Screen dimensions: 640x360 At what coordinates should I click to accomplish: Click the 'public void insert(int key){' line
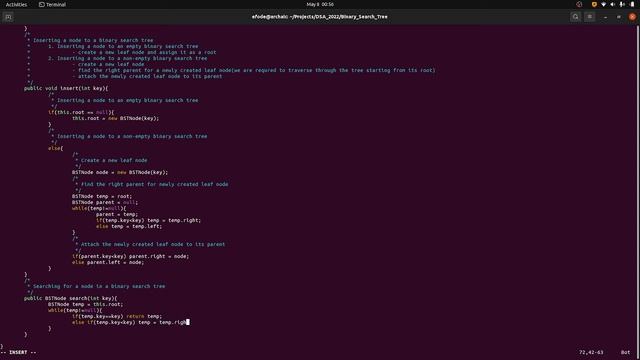[66, 88]
